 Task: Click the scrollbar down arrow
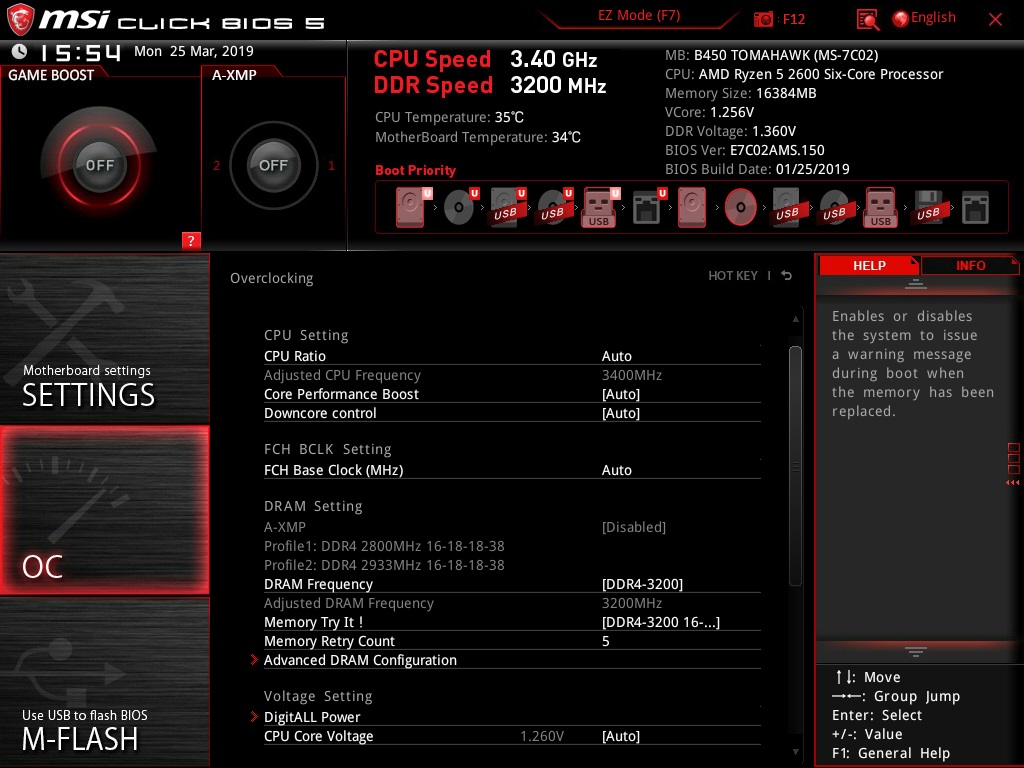pyautogui.click(x=795, y=752)
